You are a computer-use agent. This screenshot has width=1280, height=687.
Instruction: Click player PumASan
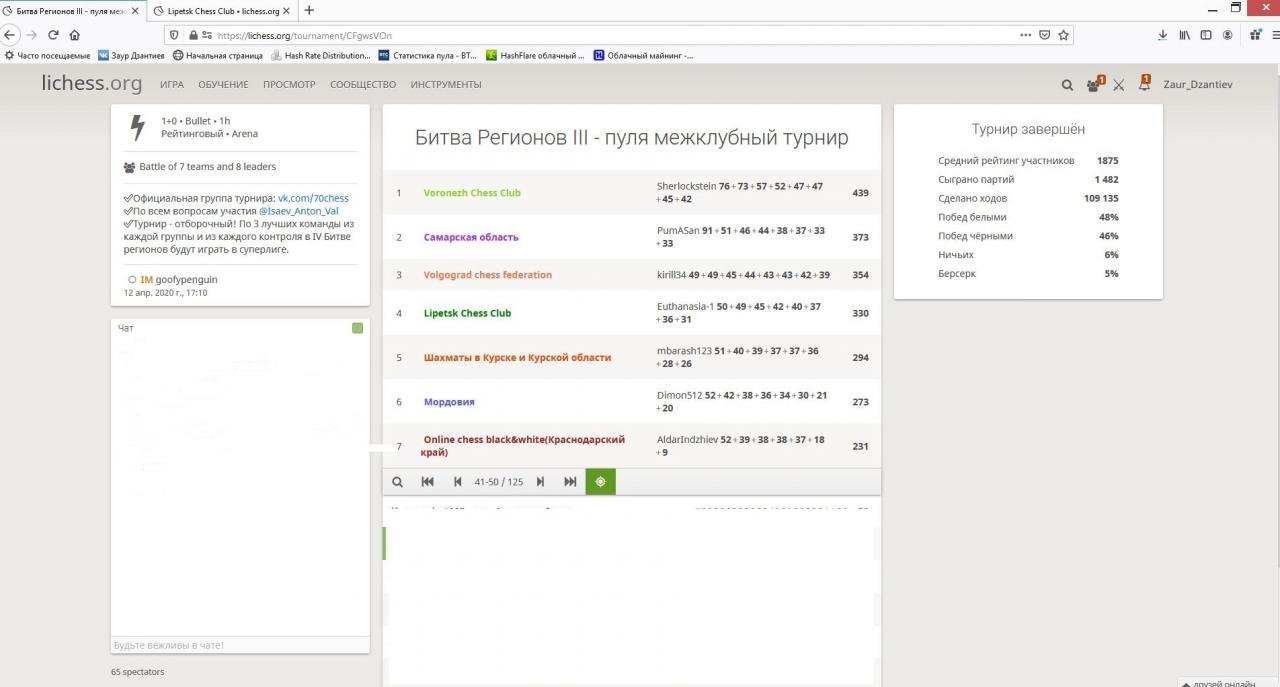[x=678, y=231]
